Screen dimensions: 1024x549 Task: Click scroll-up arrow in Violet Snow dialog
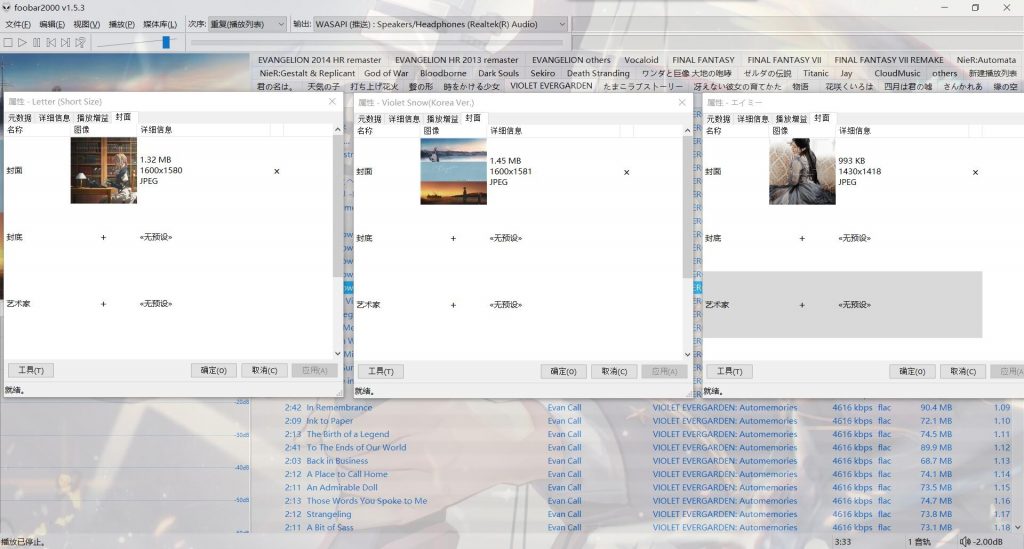(x=687, y=131)
